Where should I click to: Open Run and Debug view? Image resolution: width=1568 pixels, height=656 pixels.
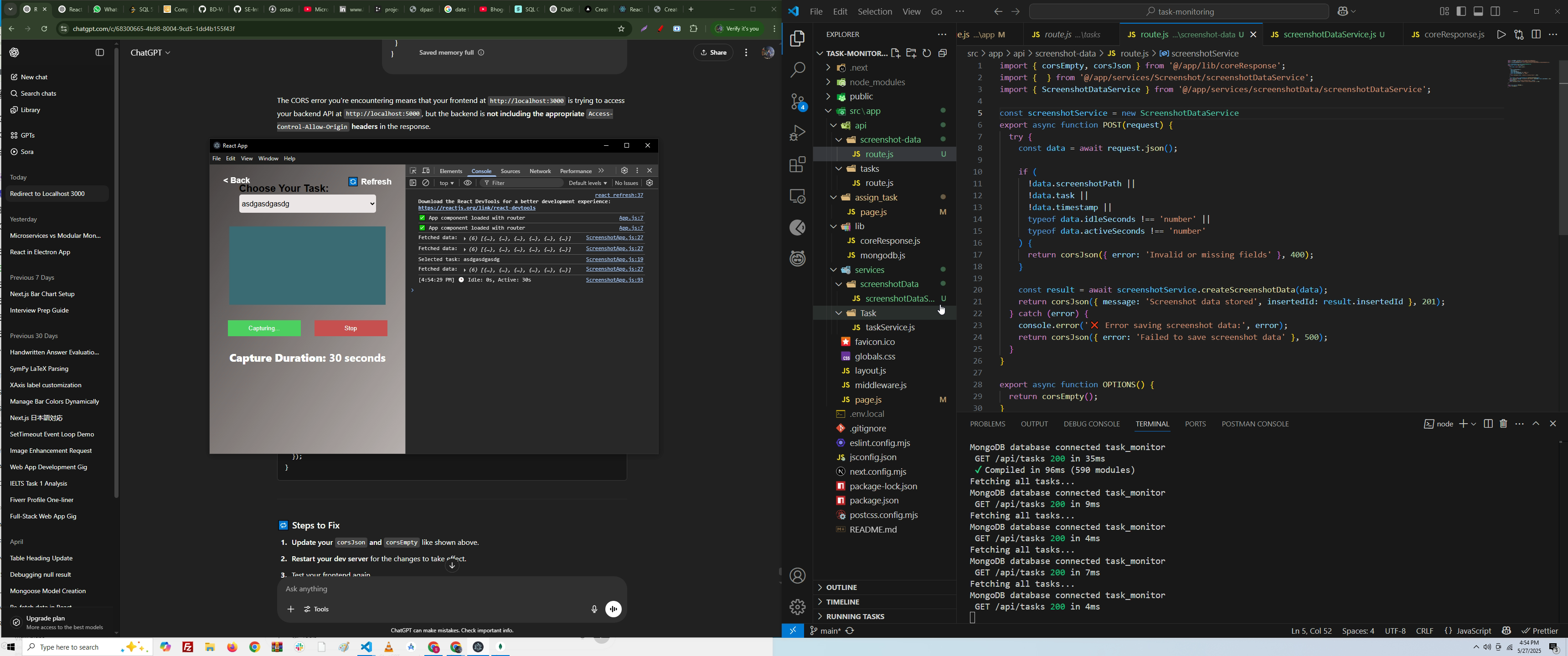pyautogui.click(x=797, y=133)
